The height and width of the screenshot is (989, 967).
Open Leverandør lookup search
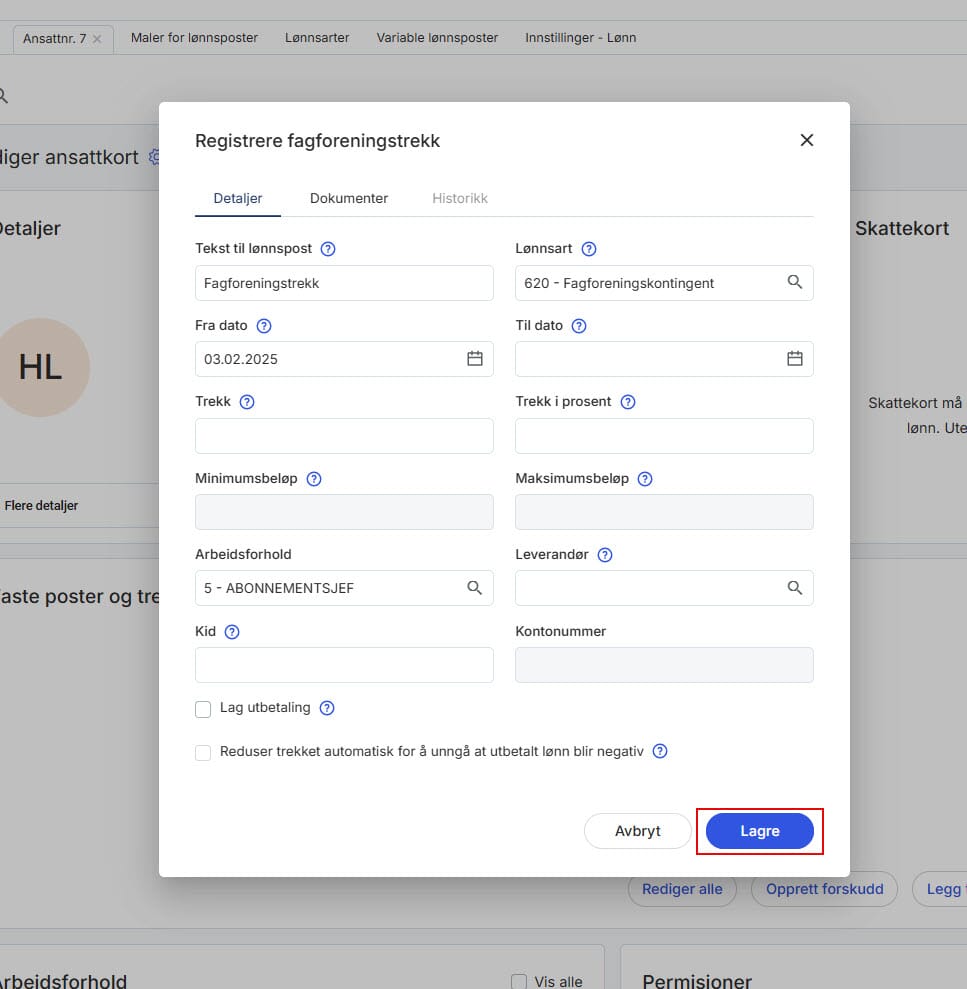coord(795,588)
